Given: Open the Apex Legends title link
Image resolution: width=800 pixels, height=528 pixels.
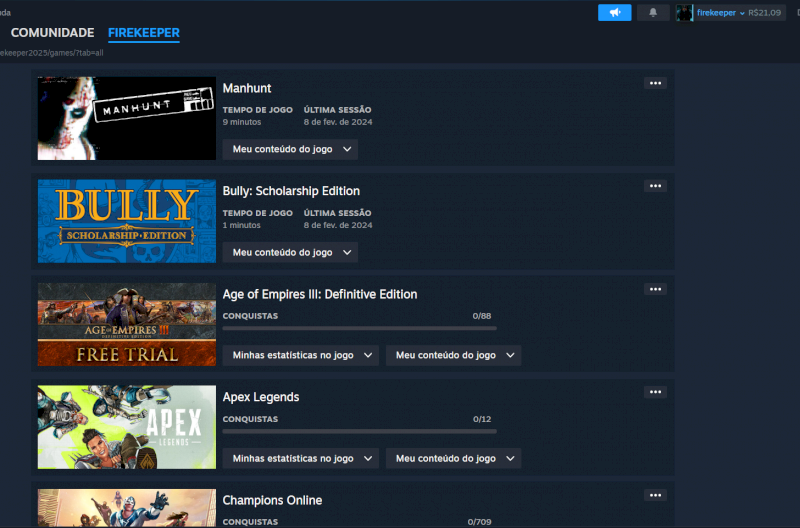Looking at the screenshot, I should 261,397.
